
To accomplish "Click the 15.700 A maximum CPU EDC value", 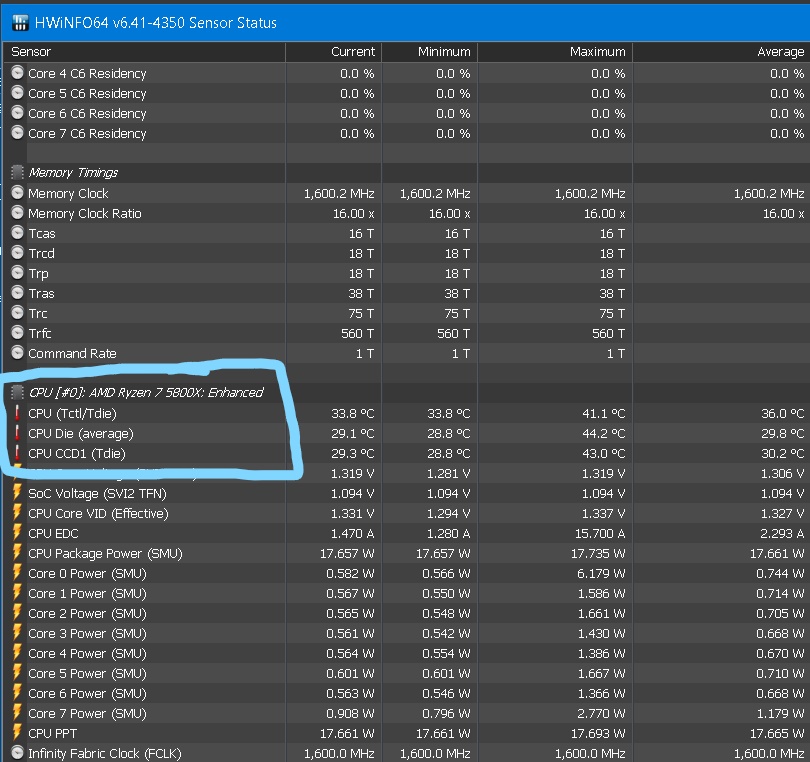I will [x=600, y=533].
